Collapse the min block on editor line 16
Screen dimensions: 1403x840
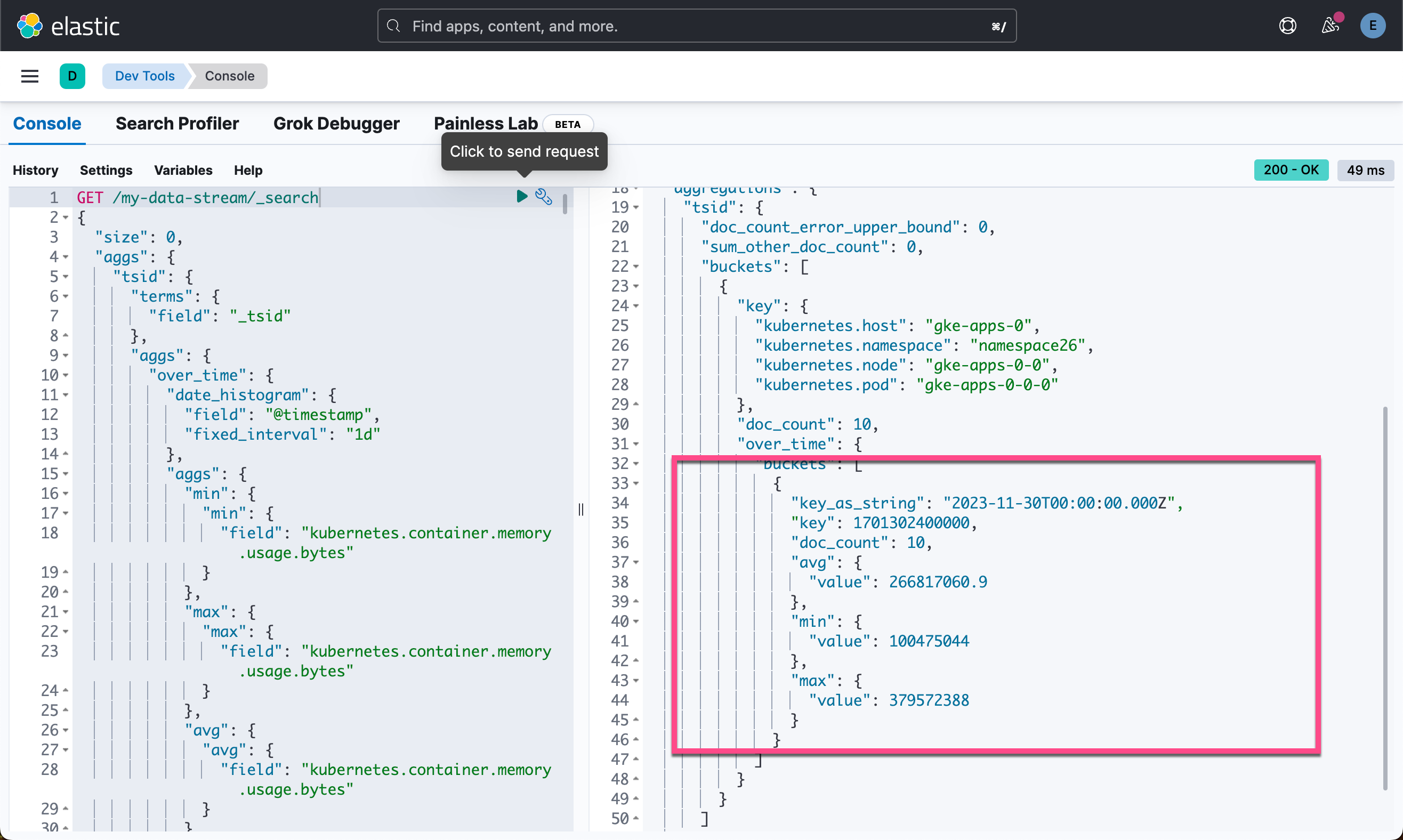66,494
